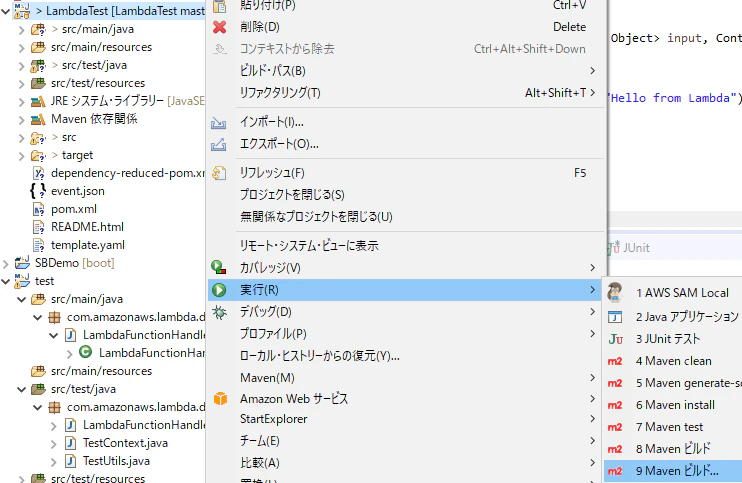The width and height of the screenshot is (742, 483).
Task: Expand the SBDemo project
Action: (x=6, y=263)
